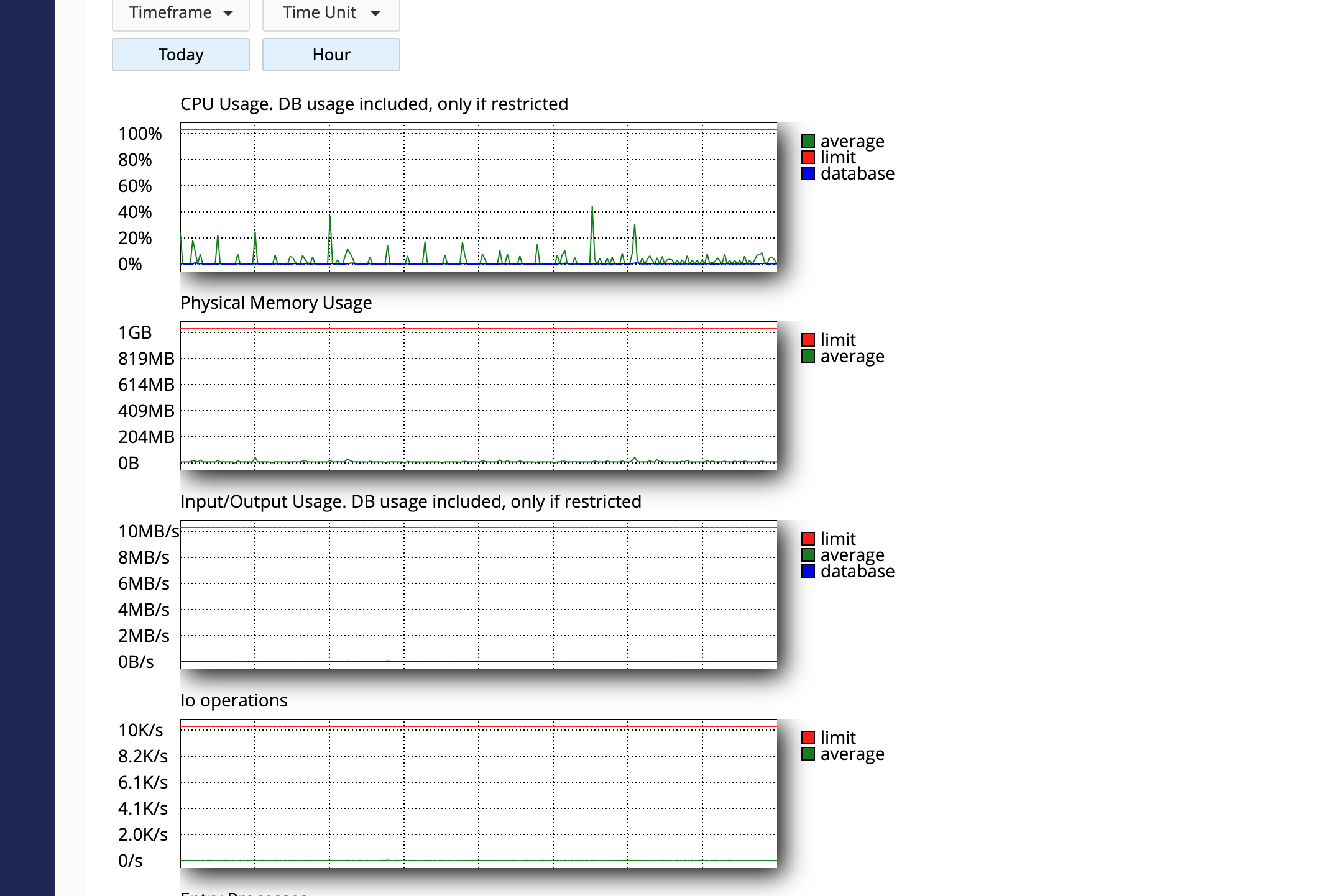Click blue database swatch in CPU Usage legend
Image resolution: width=1344 pixels, height=896 pixels.
808,173
